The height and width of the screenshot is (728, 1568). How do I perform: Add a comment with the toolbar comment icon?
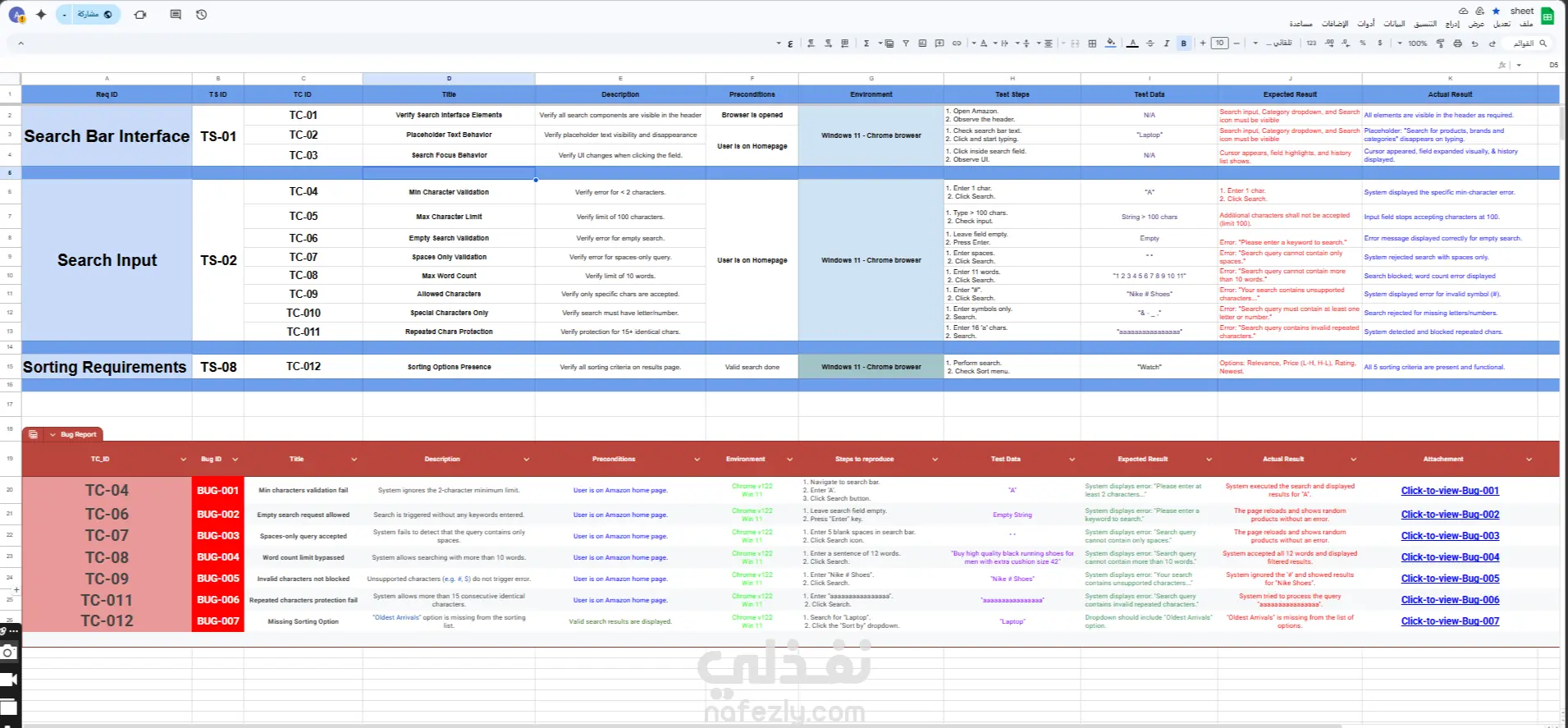[x=939, y=43]
